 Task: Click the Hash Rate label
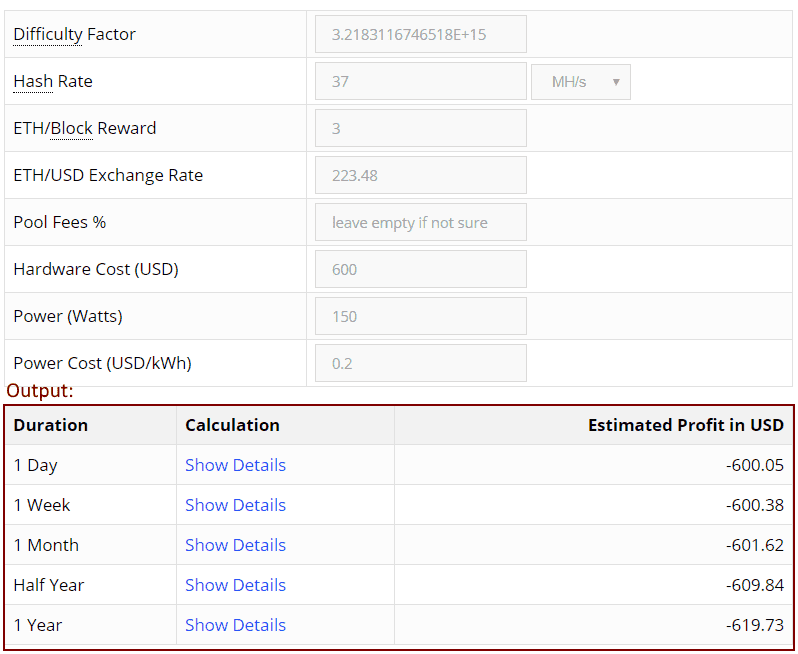pos(52,81)
